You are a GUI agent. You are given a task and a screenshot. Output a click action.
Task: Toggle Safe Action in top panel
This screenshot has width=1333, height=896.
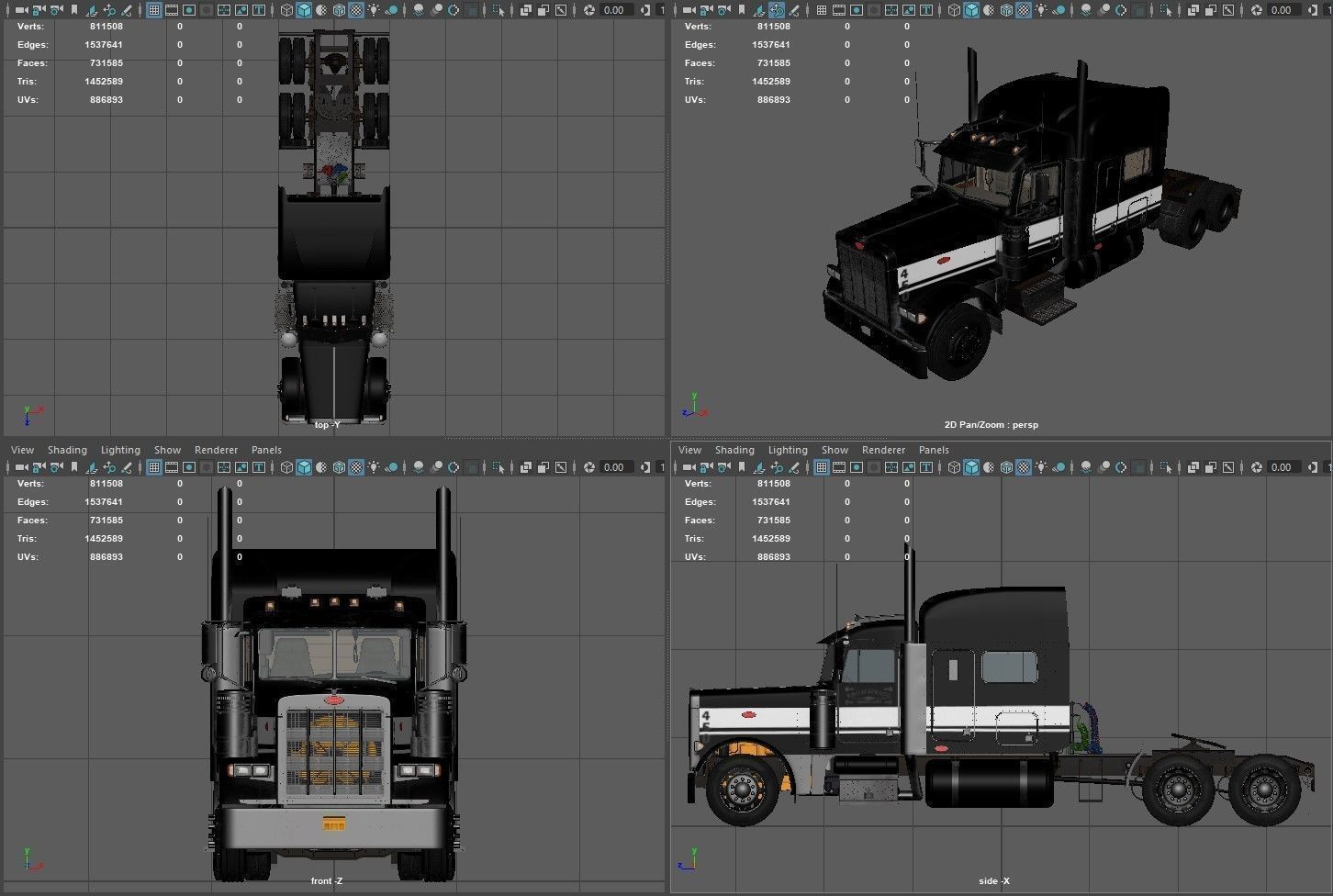click(x=241, y=10)
